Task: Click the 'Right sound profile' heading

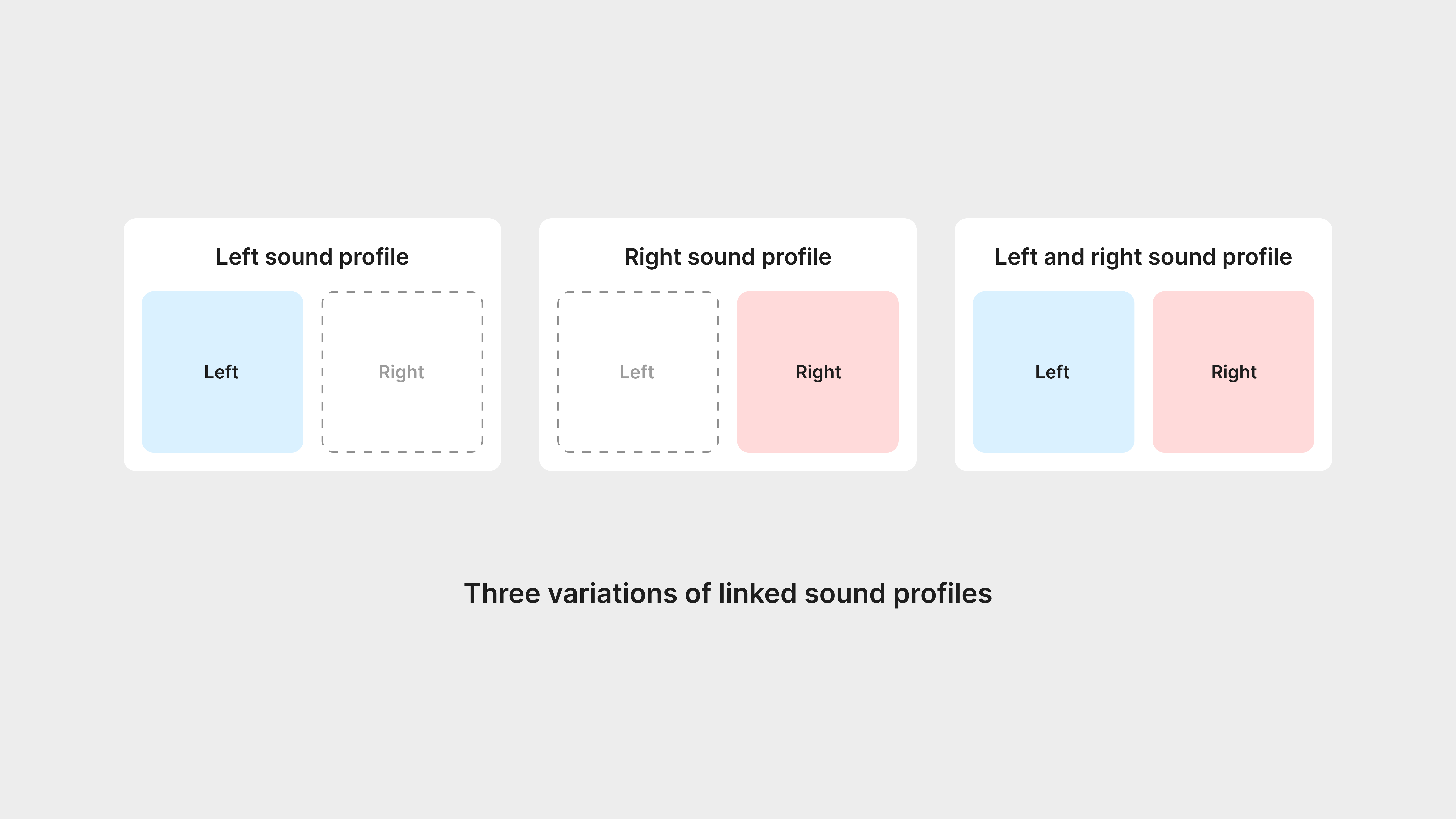Action: coord(727,257)
